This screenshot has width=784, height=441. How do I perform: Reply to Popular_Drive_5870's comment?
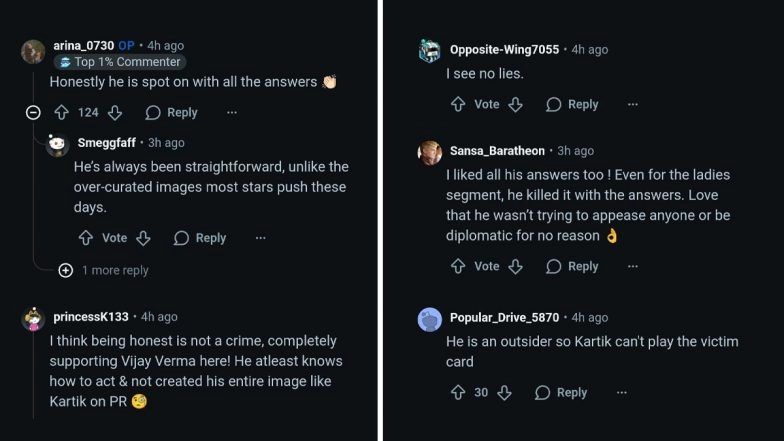[561, 392]
